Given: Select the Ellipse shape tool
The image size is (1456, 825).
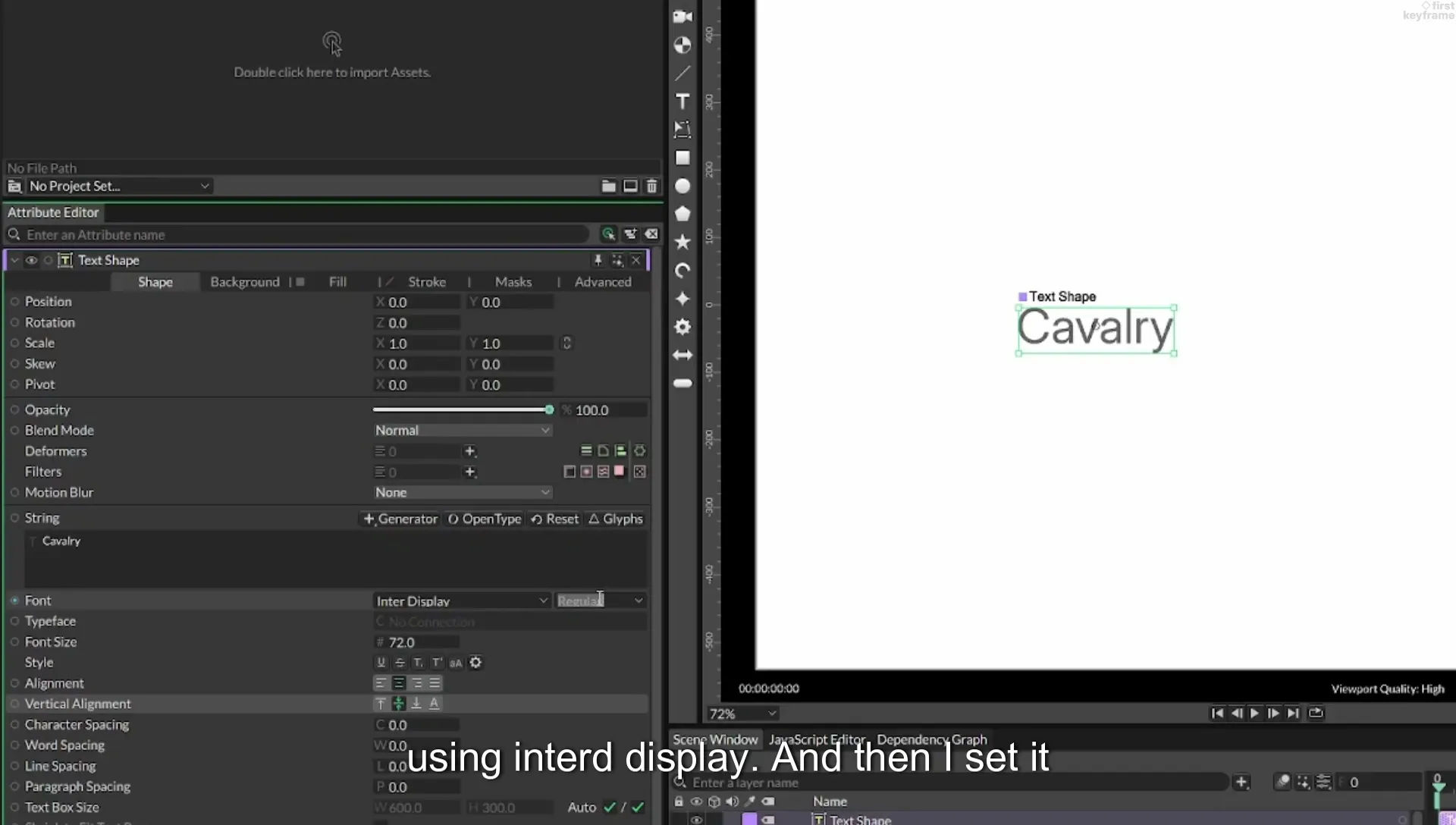Looking at the screenshot, I should (x=682, y=186).
